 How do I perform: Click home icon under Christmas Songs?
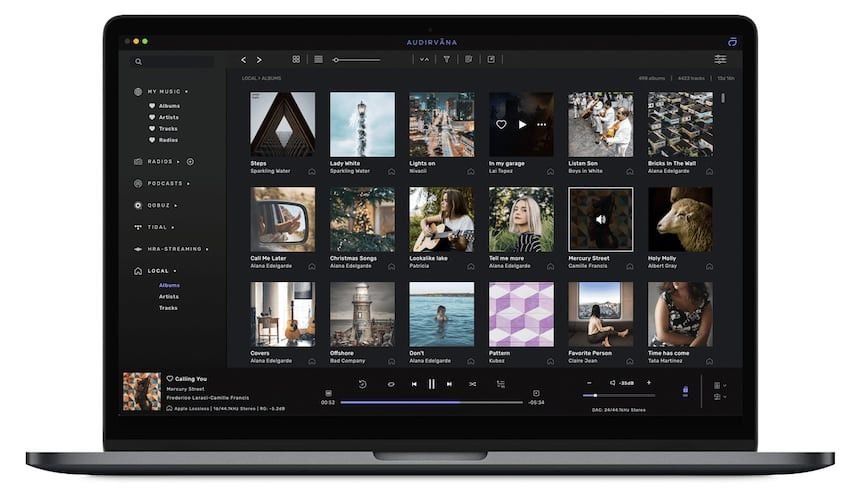click(x=391, y=267)
